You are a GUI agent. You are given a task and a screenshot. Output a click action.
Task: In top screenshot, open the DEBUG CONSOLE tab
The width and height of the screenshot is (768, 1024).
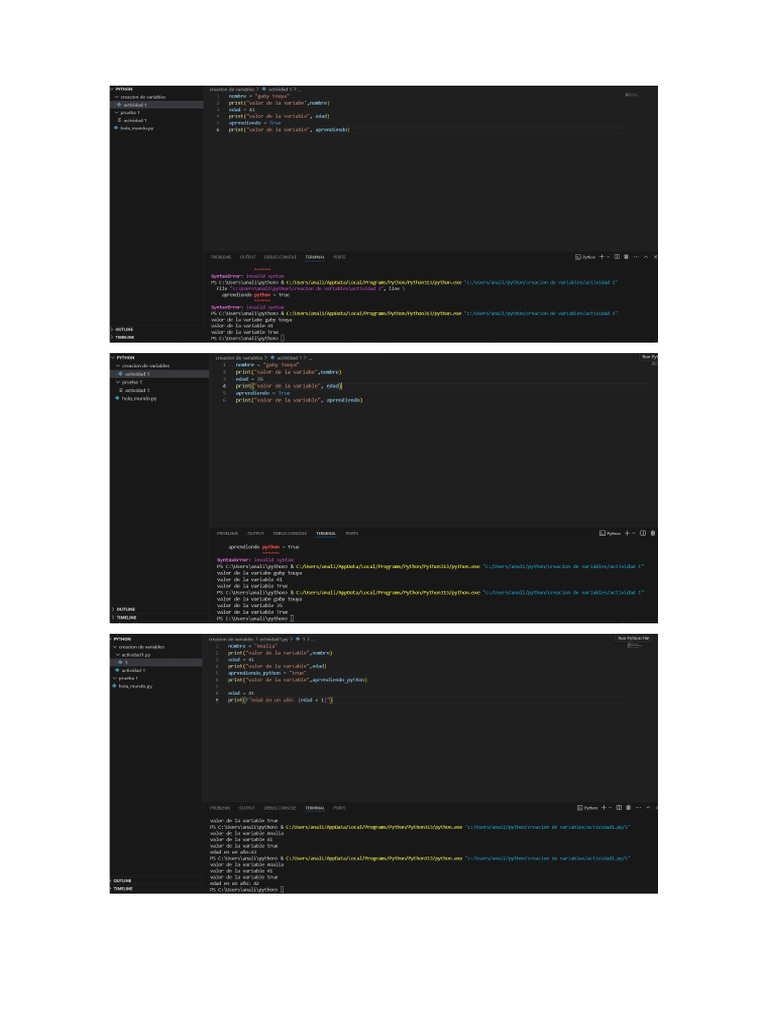(280, 257)
